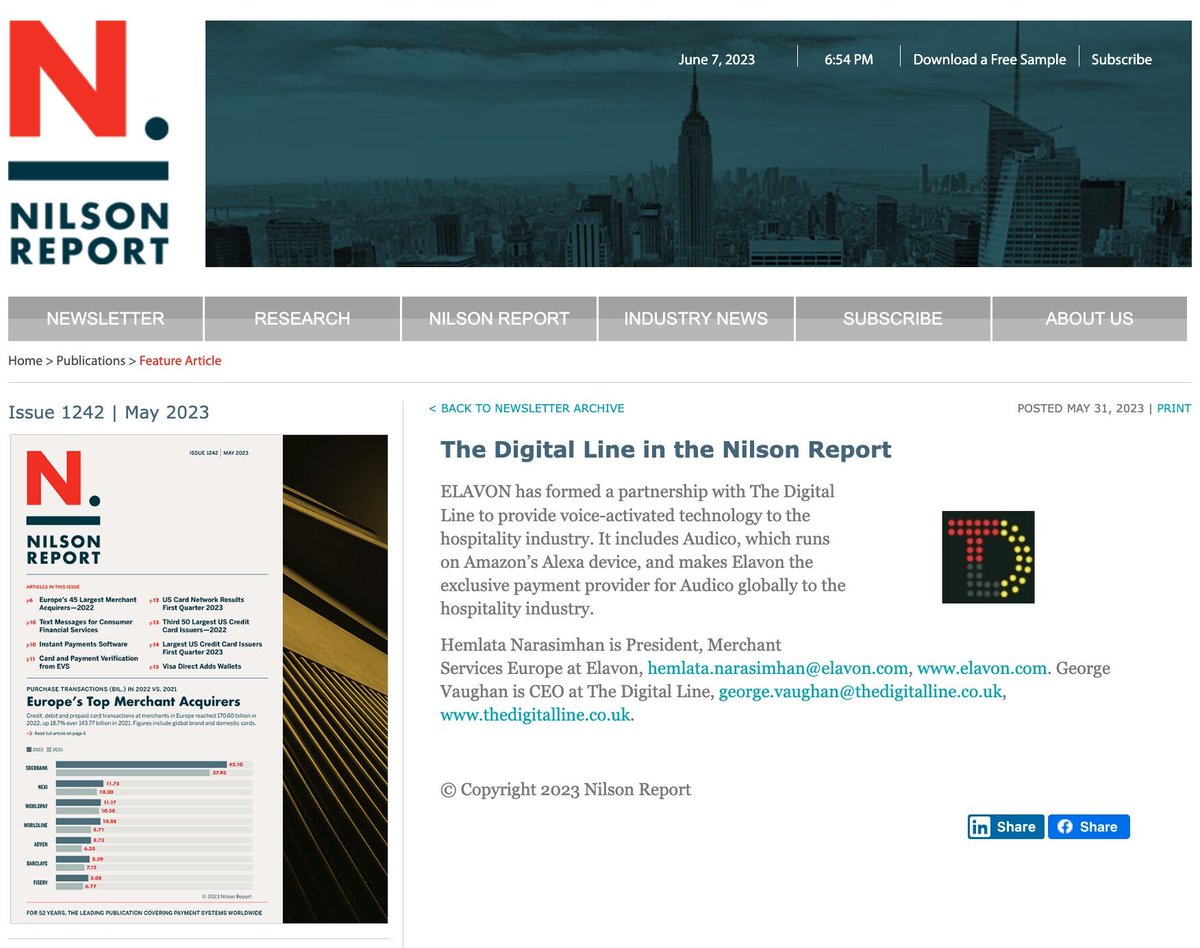Select Feature Article breadcrumb

tap(180, 360)
